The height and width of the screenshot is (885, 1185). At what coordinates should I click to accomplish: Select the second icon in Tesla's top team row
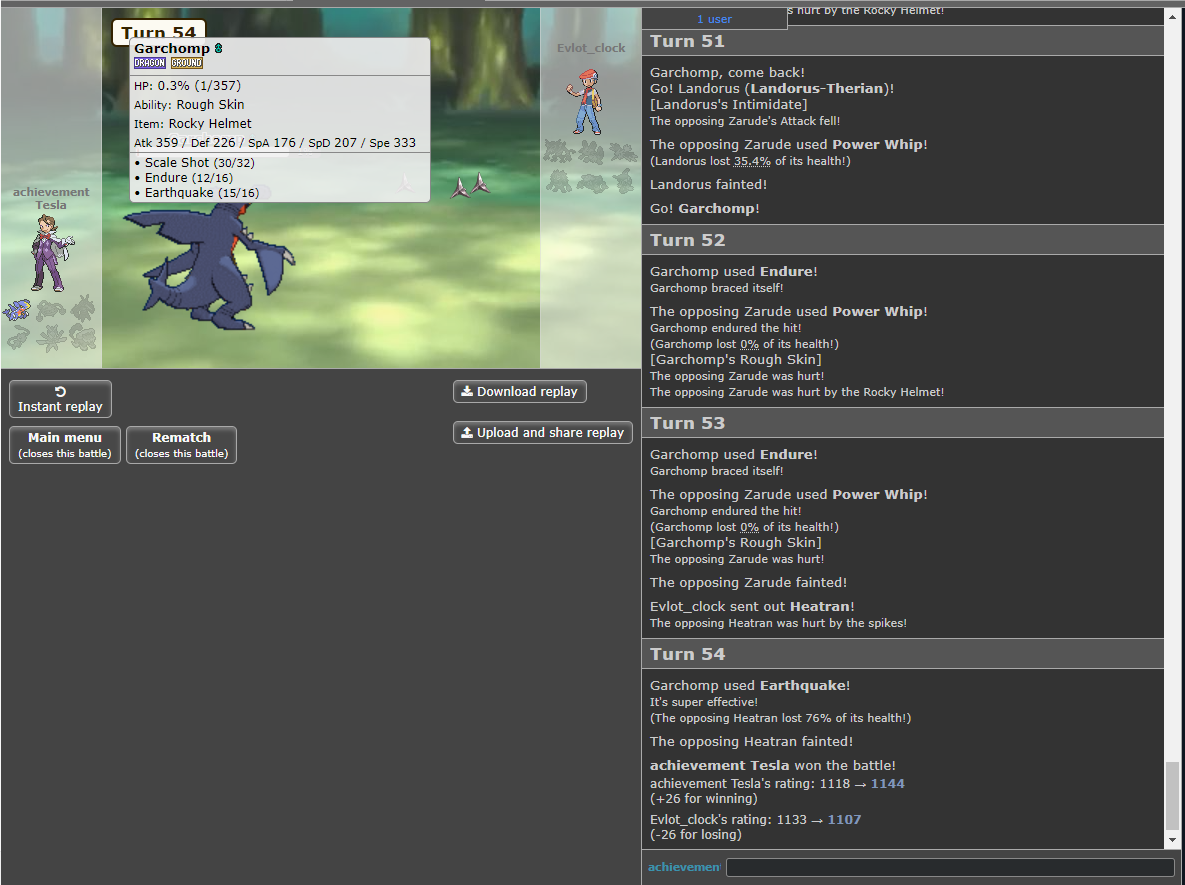pos(51,311)
